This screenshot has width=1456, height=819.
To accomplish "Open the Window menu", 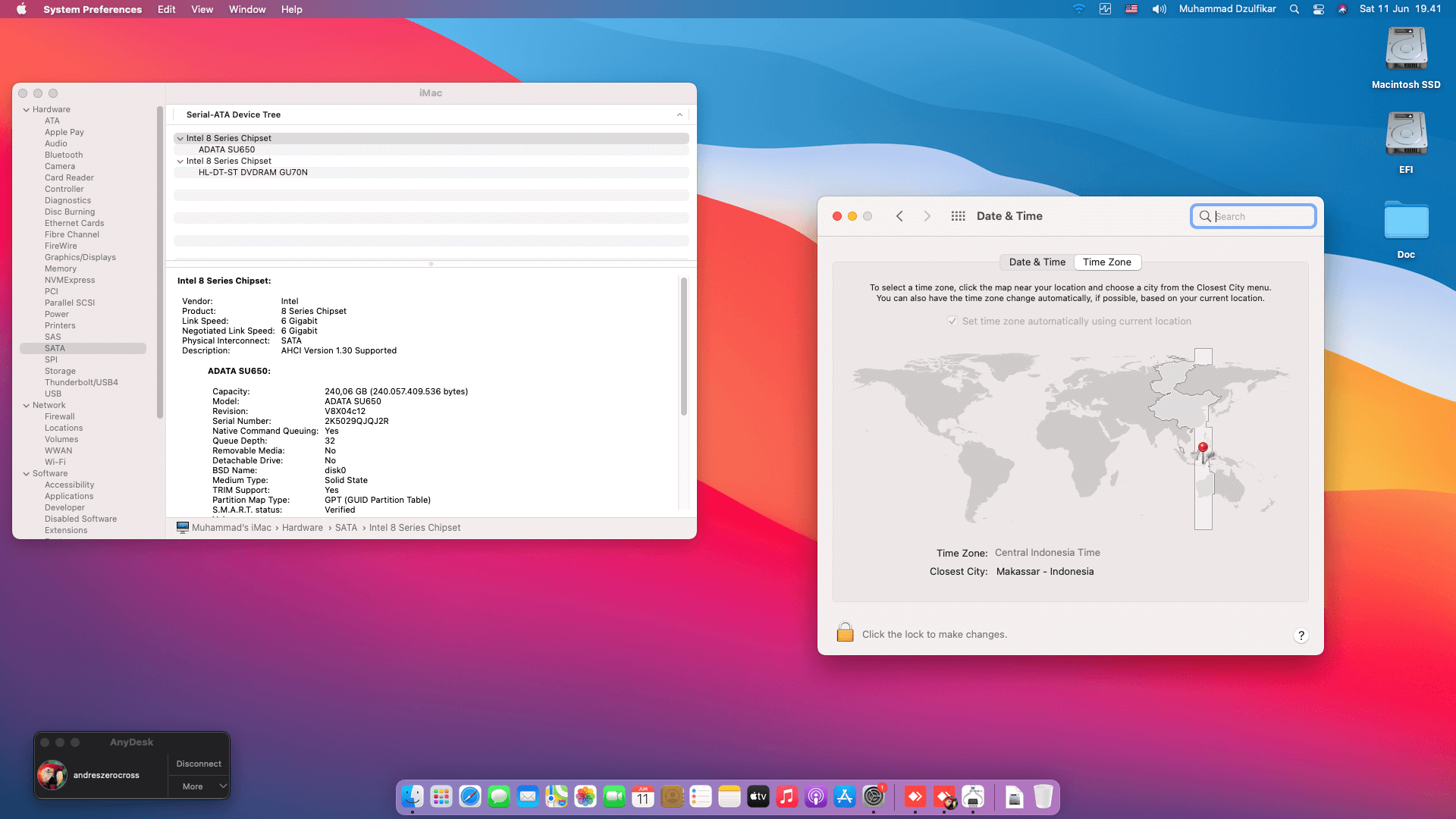I will point(247,9).
